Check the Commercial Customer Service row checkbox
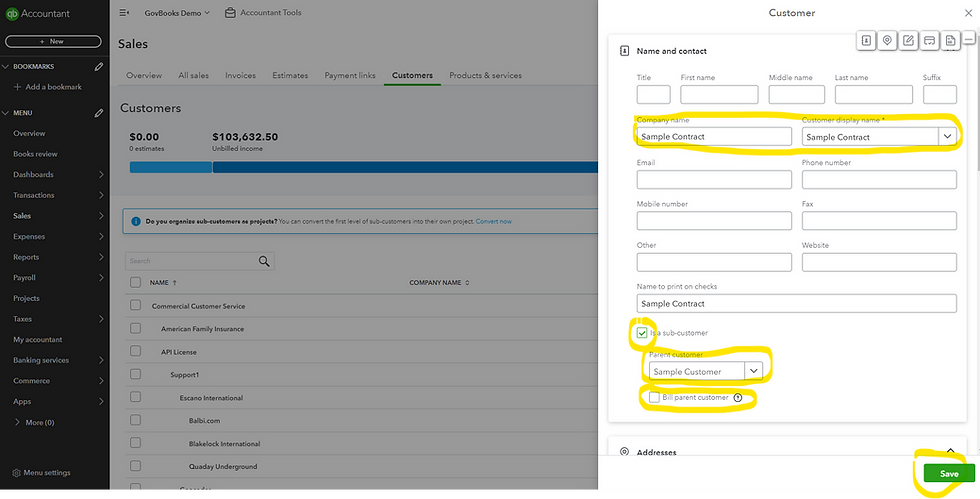The height and width of the screenshot is (499, 980). coord(136,305)
